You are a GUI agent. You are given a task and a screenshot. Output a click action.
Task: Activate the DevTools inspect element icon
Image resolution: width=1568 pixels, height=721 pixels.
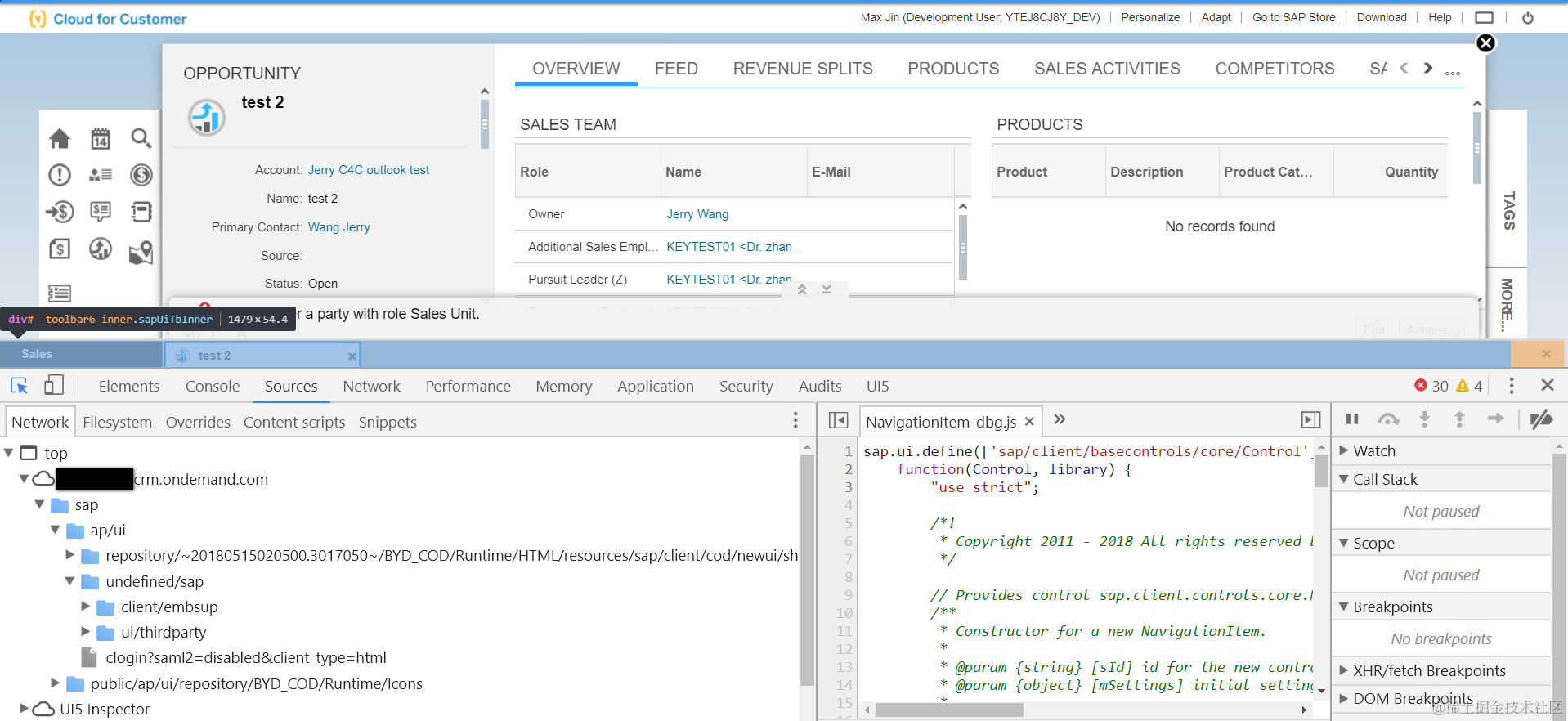click(x=20, y=386)
